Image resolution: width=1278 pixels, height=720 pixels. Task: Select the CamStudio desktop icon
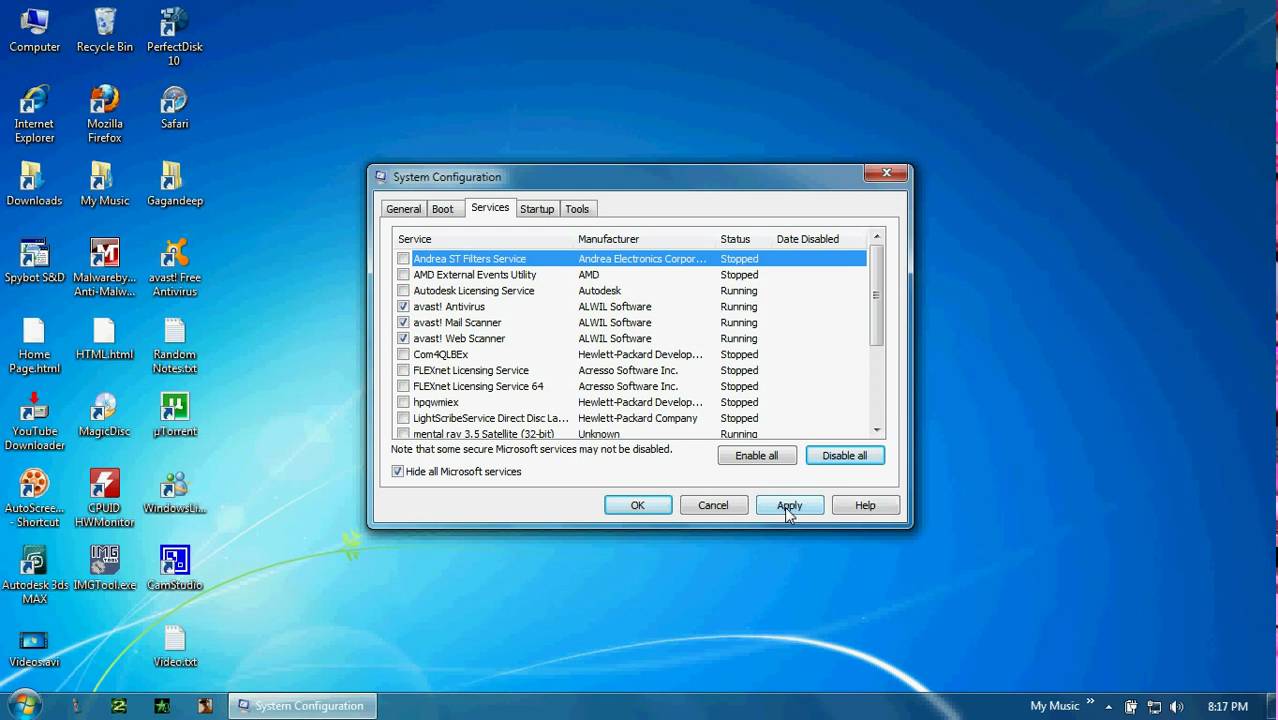click(174, 569)
